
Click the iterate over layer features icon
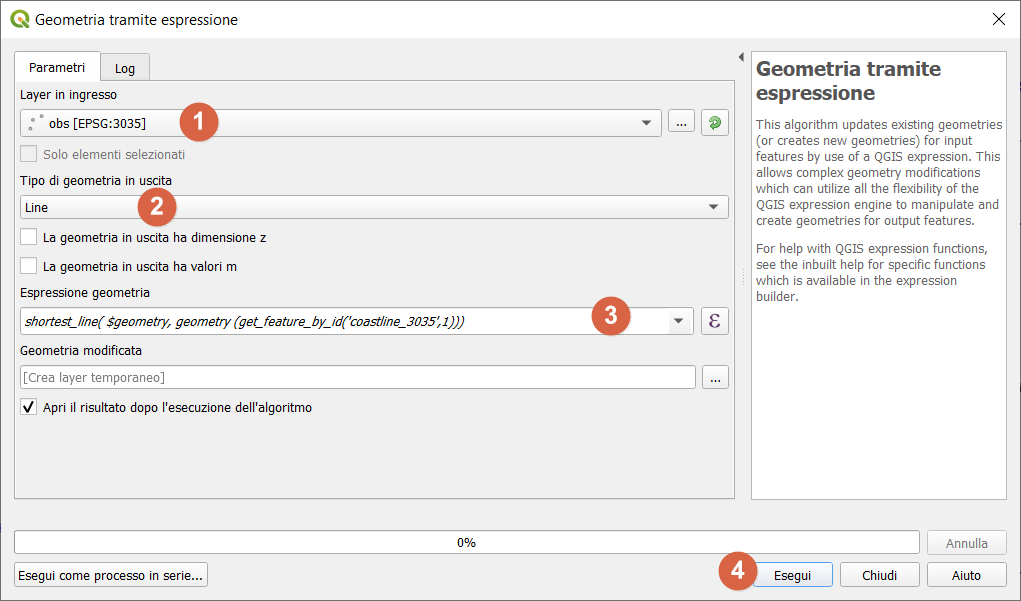[714, 123]
